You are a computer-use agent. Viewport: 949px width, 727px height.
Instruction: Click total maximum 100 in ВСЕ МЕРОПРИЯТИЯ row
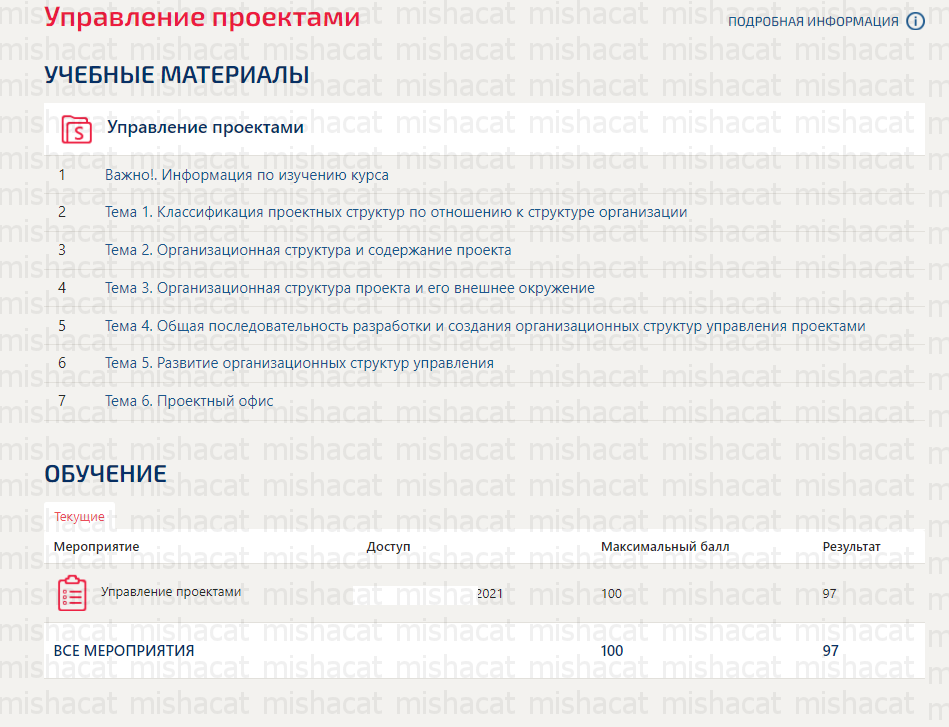point(612,651)
